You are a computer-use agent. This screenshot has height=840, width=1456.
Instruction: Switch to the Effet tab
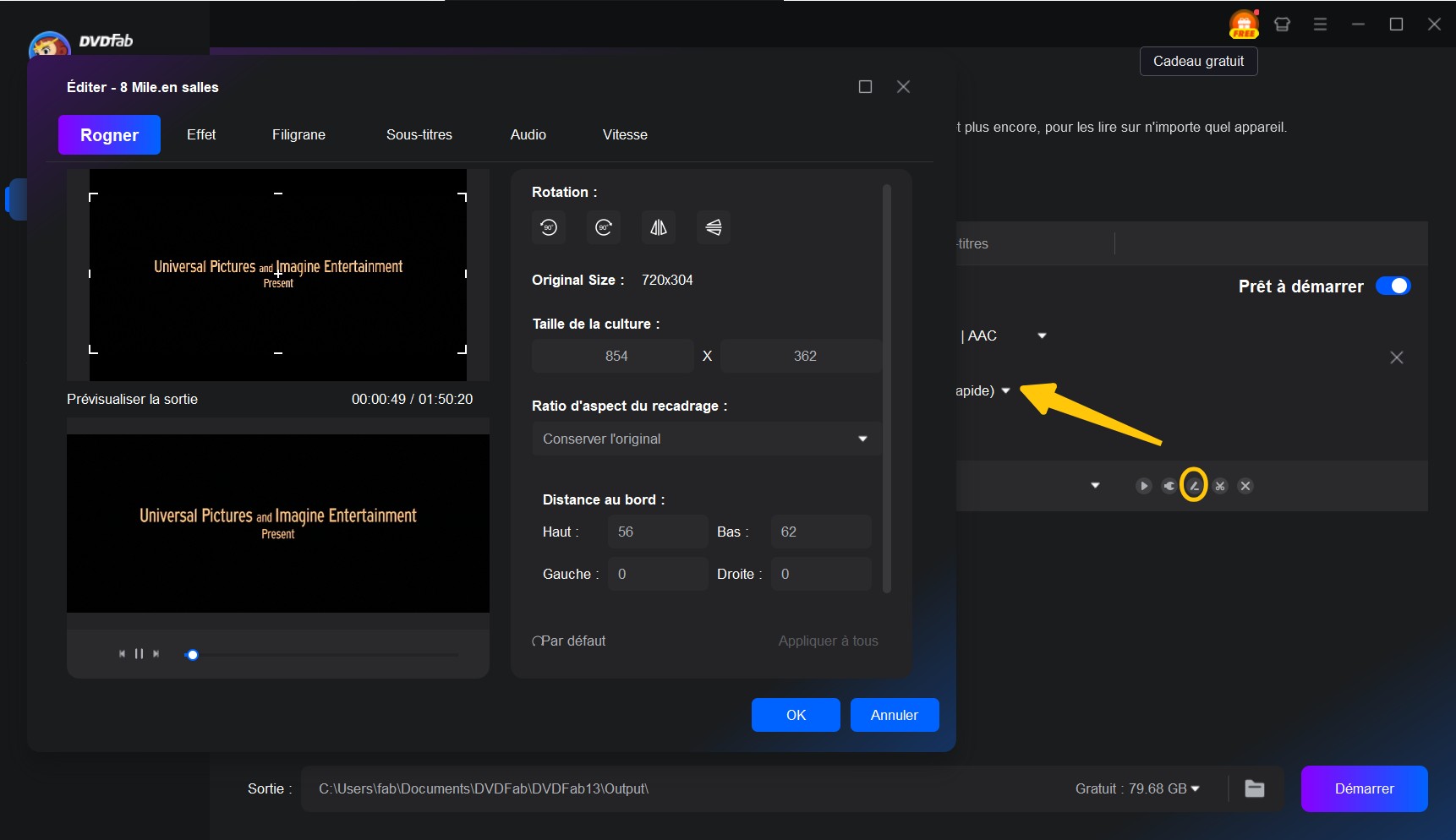pyautogui.click(x=201, y=134)
